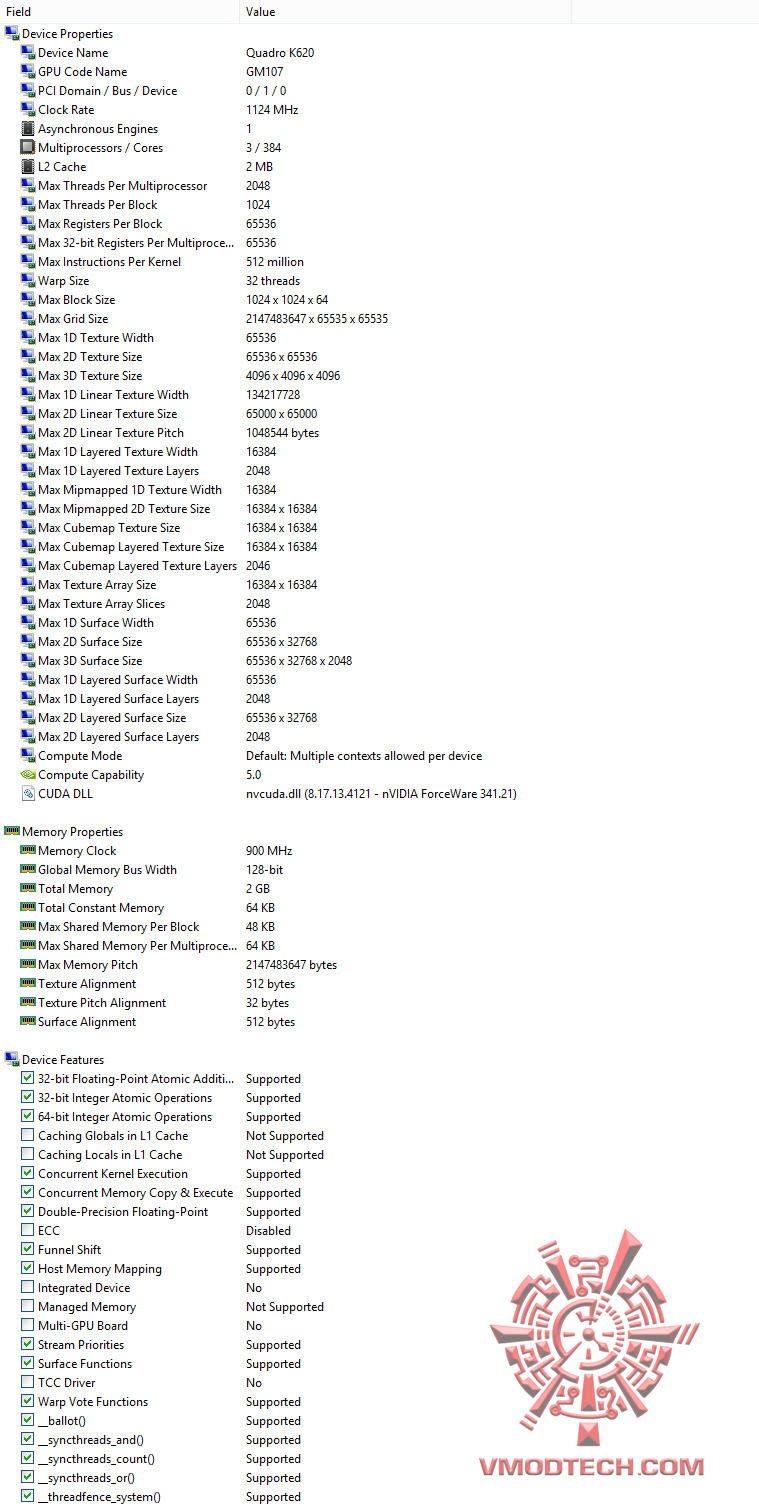
Task: Select the Multi-GPU Board row label
Action: [x=83, y=1325]
